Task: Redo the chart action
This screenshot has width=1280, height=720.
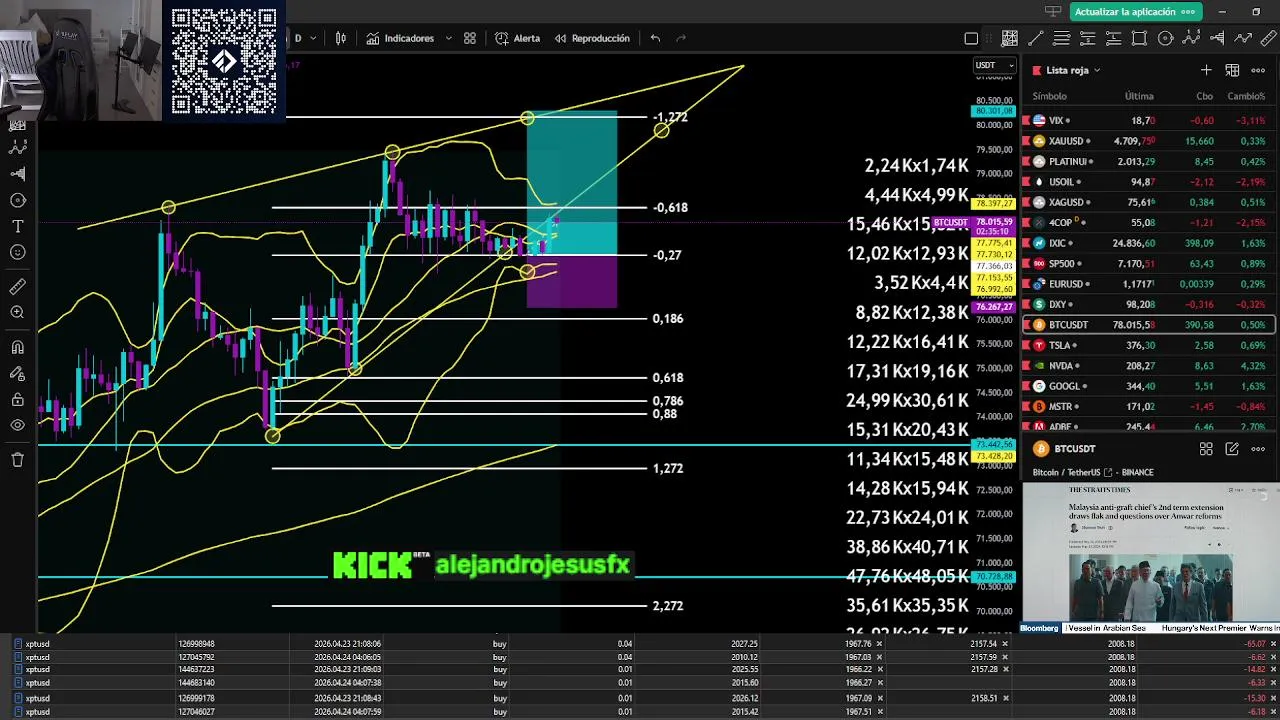Action: click(x=682, y=38)
